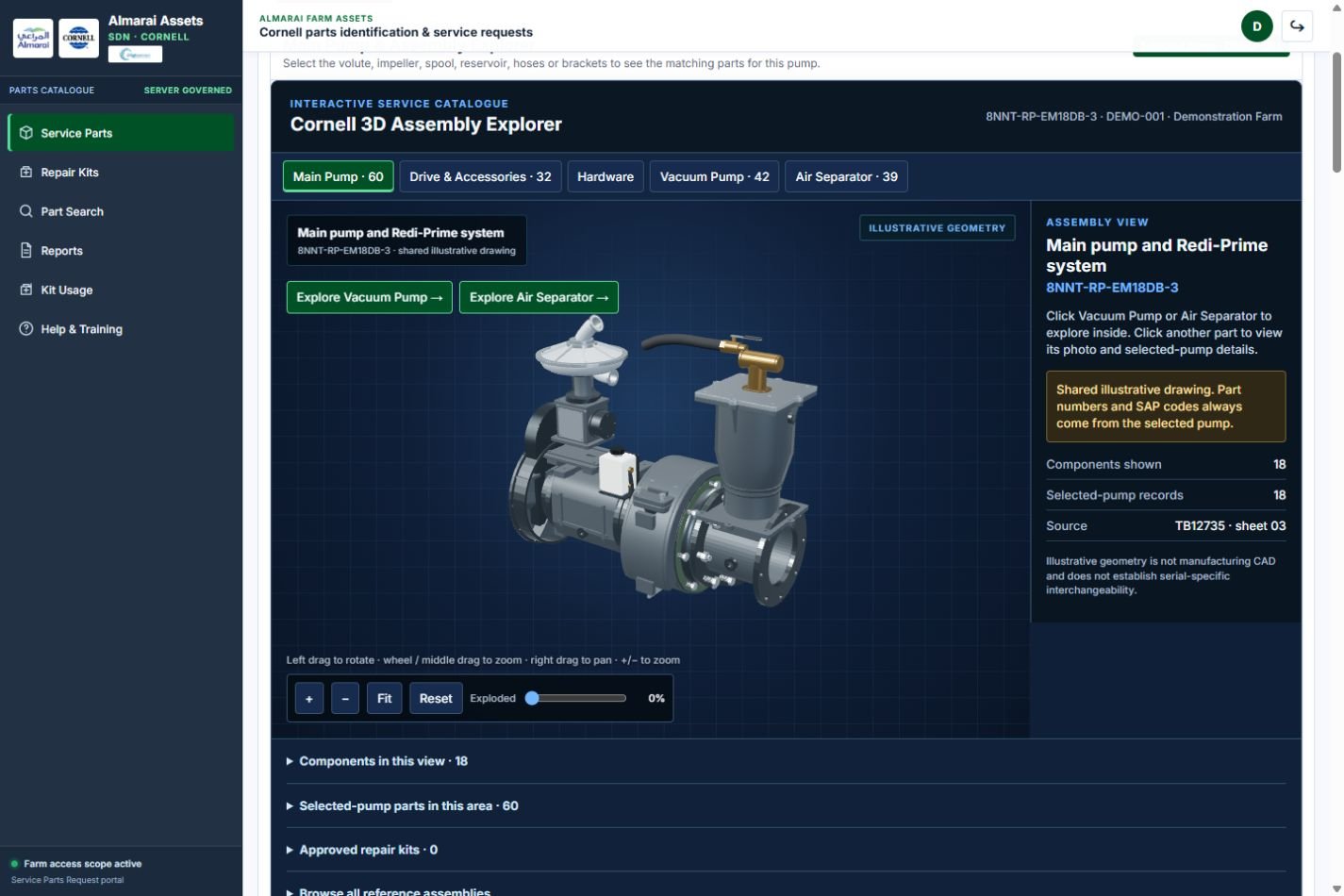
Task: Open Reports page
Action: 121,251
